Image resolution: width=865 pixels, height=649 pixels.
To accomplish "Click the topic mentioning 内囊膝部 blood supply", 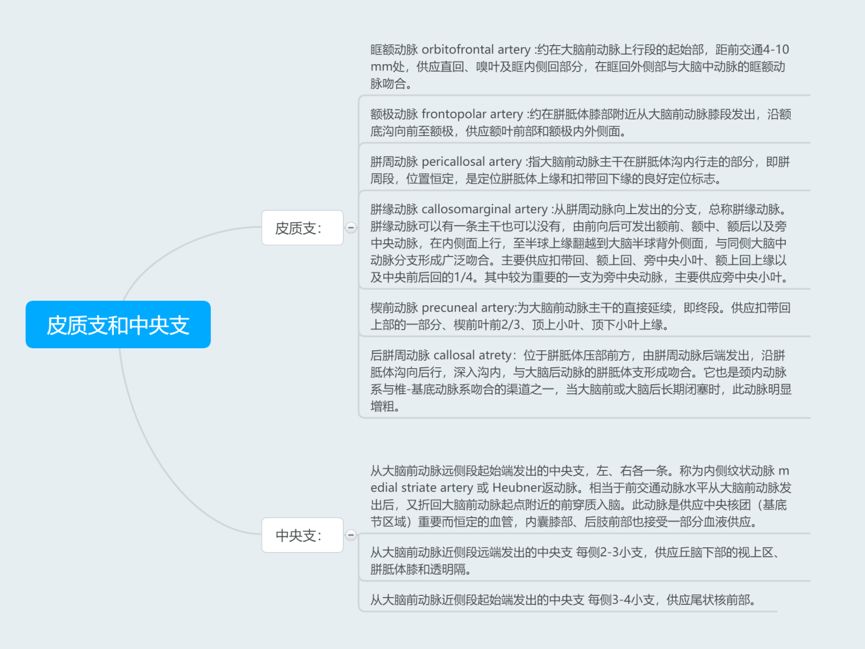I will 583,500.
